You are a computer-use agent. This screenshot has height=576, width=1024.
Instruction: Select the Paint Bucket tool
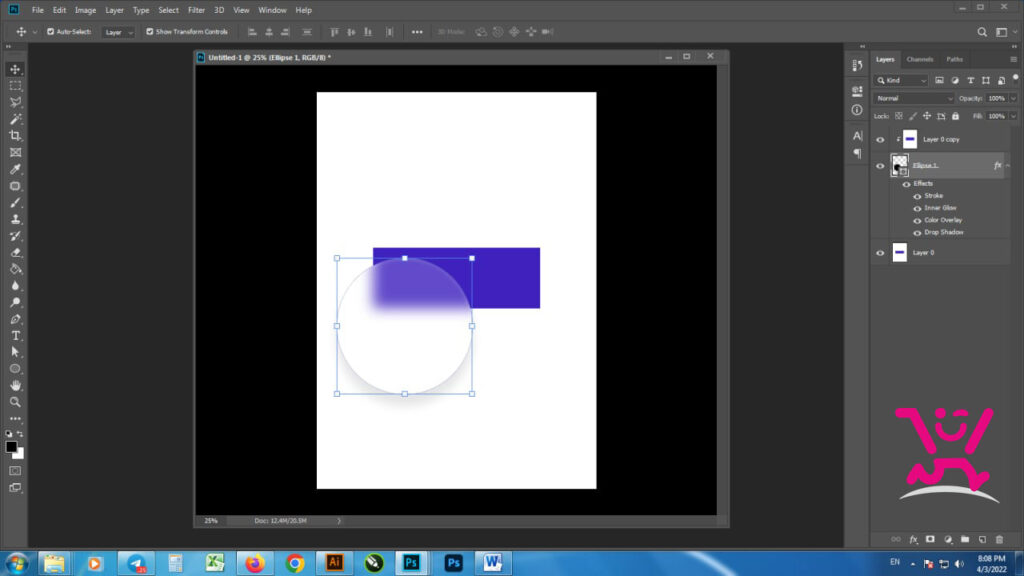tap(15, 269)
